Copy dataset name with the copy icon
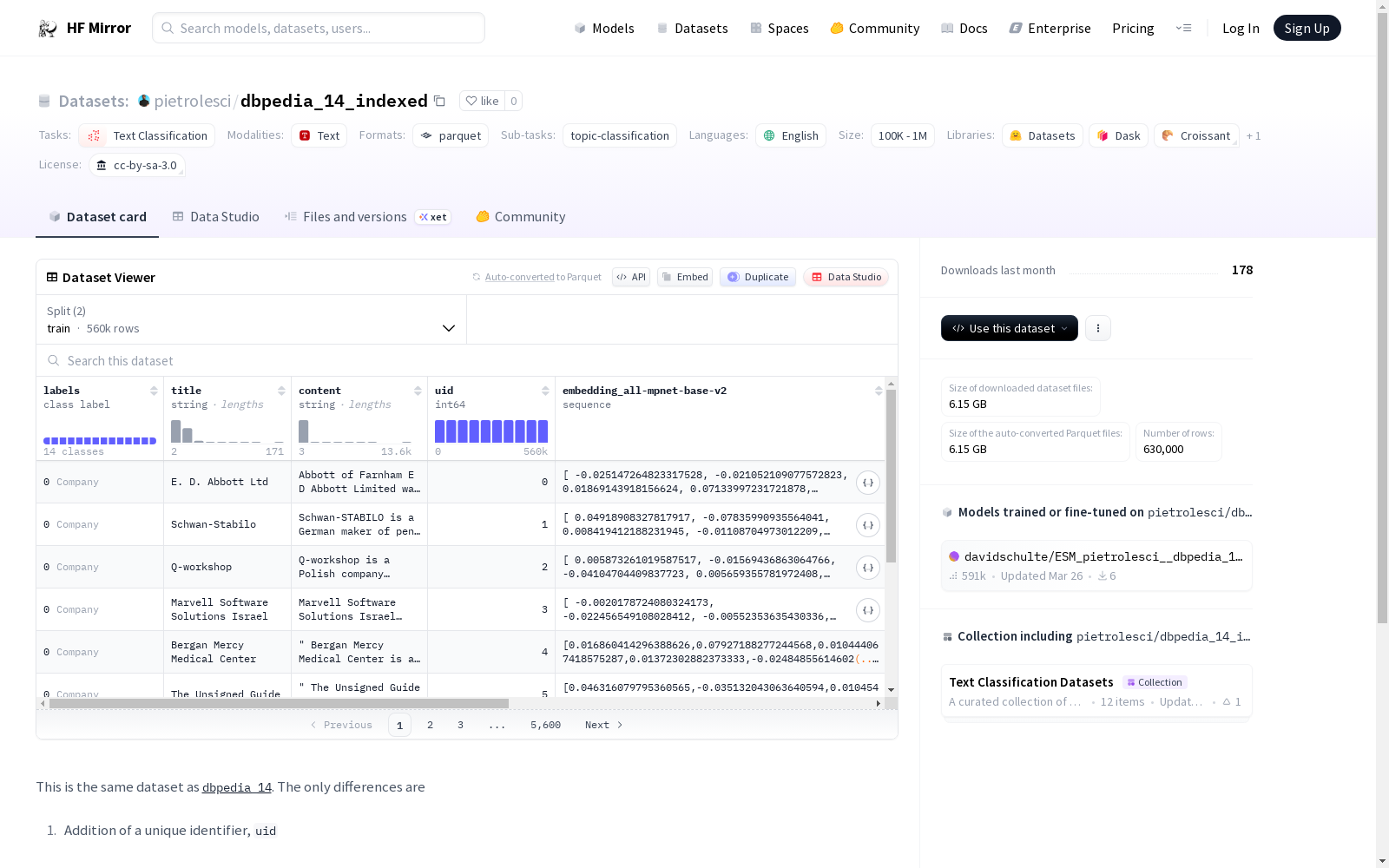The width and height of the screenshot is (1389, 868). (x=439, y=102)
